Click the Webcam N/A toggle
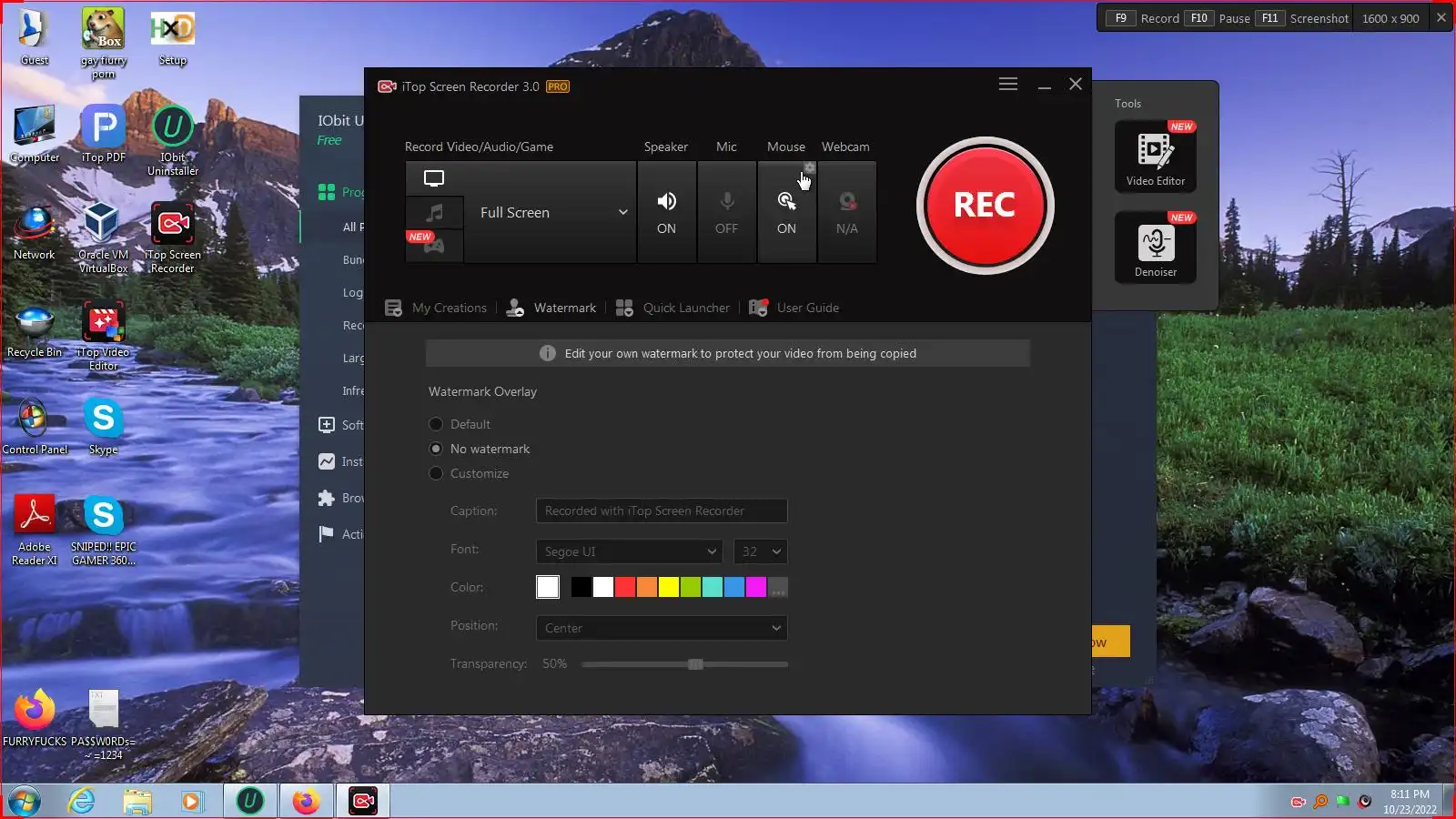 [x=847, y=212]
